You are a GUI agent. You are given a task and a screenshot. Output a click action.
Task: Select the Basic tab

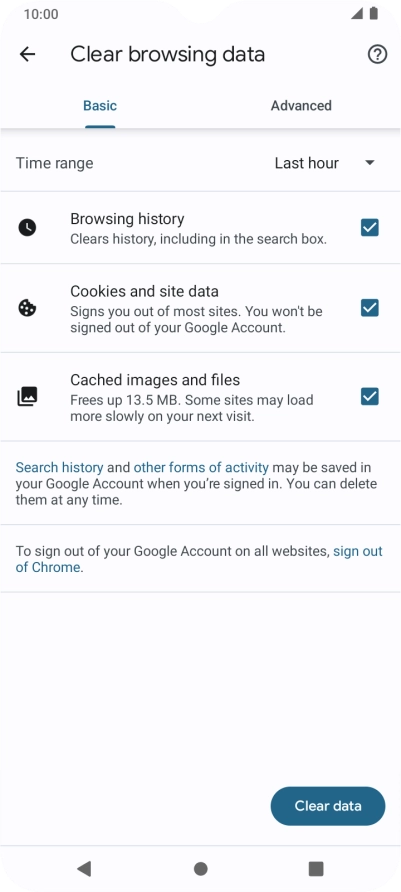pos(100,106)
